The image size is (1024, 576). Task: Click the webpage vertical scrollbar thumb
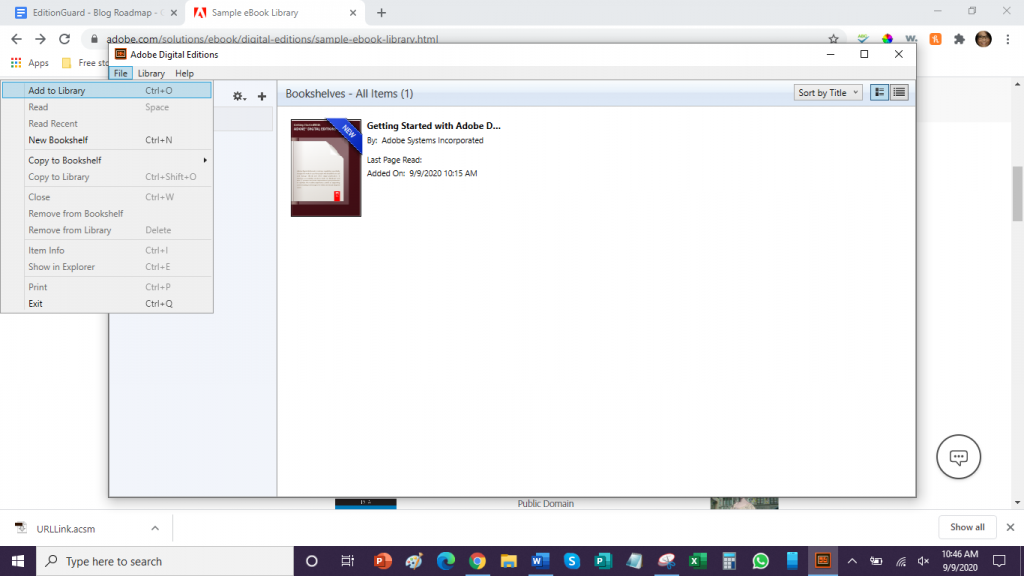(1017, 194)
